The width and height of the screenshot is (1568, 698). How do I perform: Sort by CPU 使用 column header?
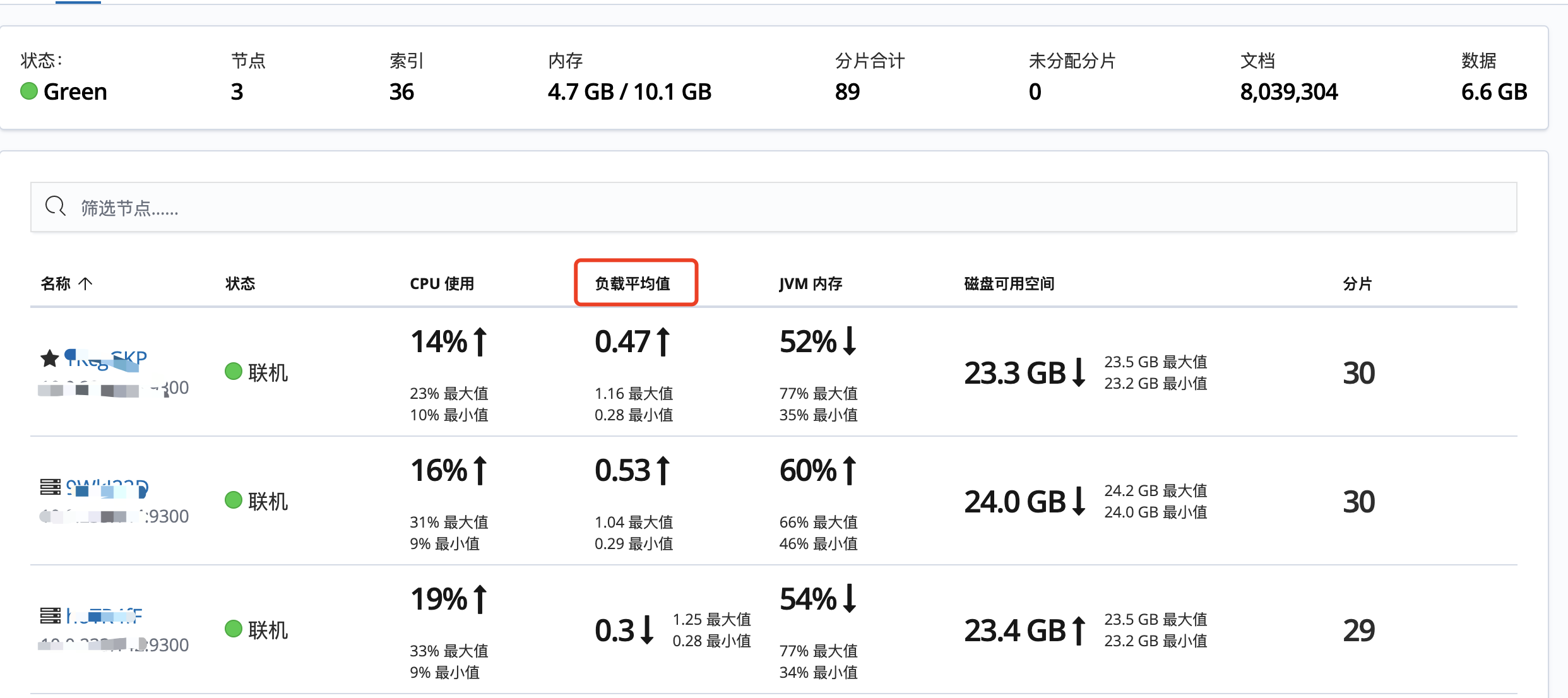442,284
